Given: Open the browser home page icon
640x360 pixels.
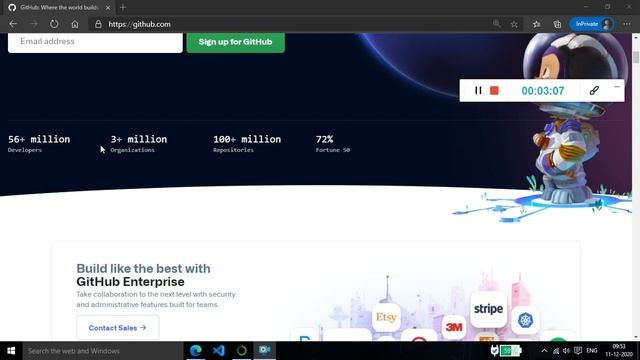Looking at the screenshot, I should point(75,24).
